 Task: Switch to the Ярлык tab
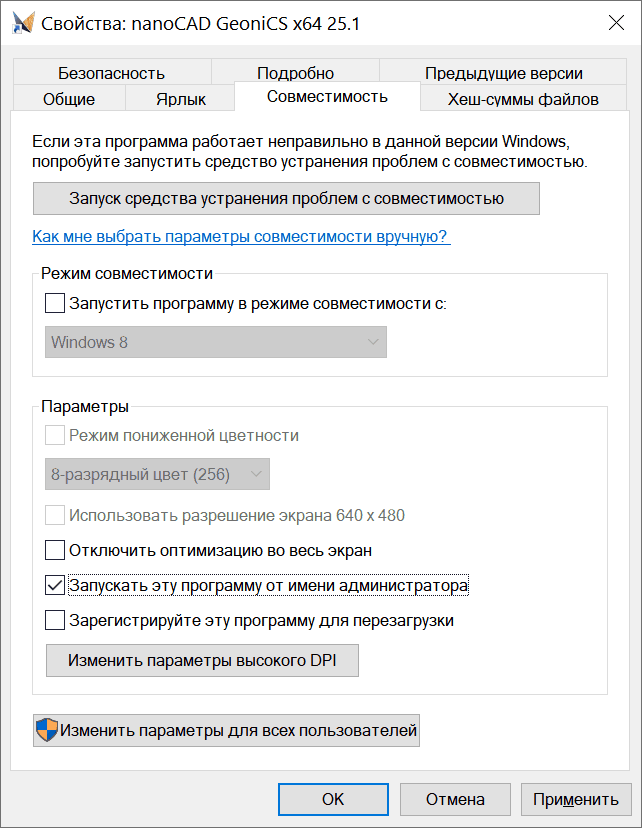pos(181,99)
